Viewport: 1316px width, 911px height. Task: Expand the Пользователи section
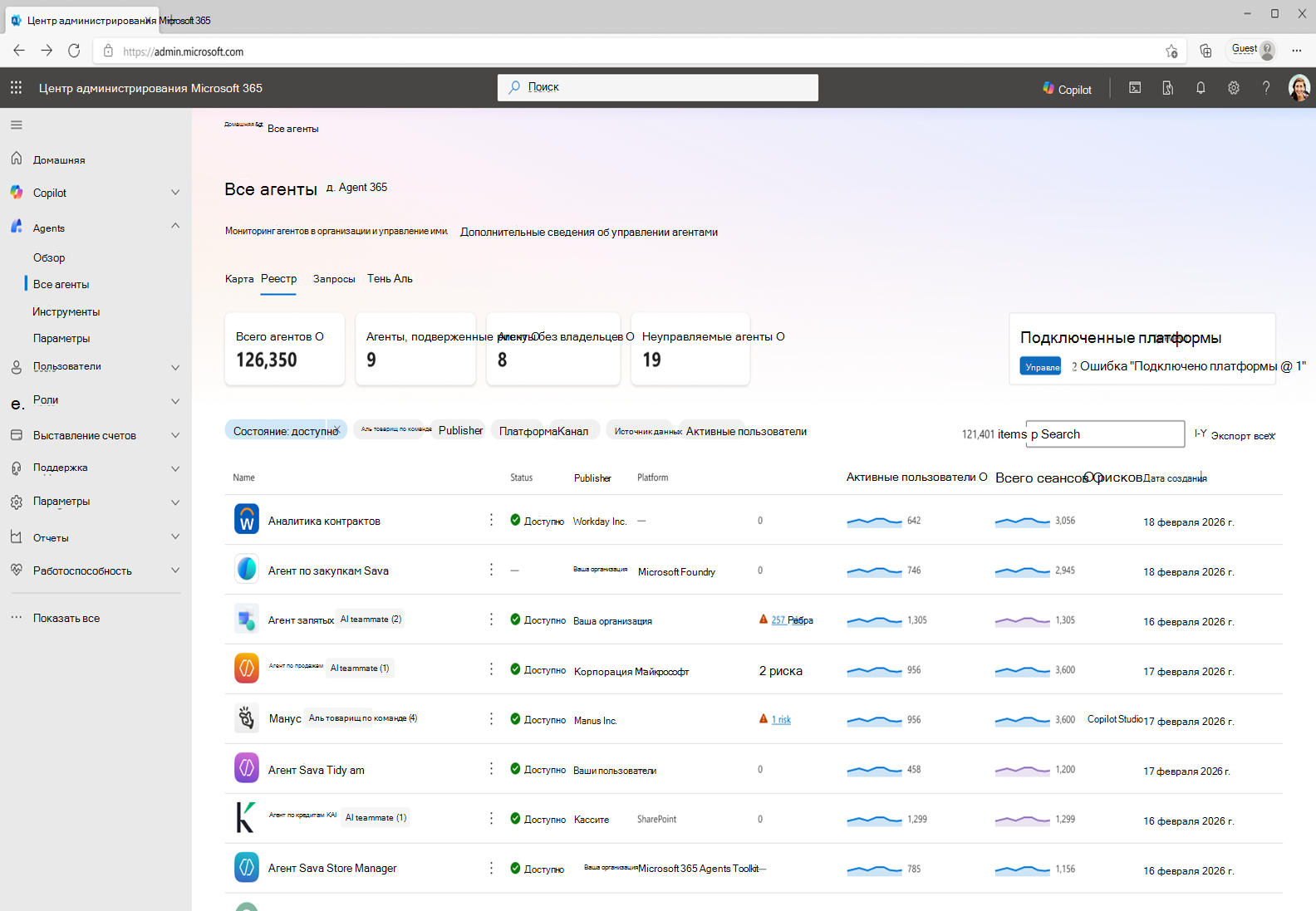coord(175,367)
